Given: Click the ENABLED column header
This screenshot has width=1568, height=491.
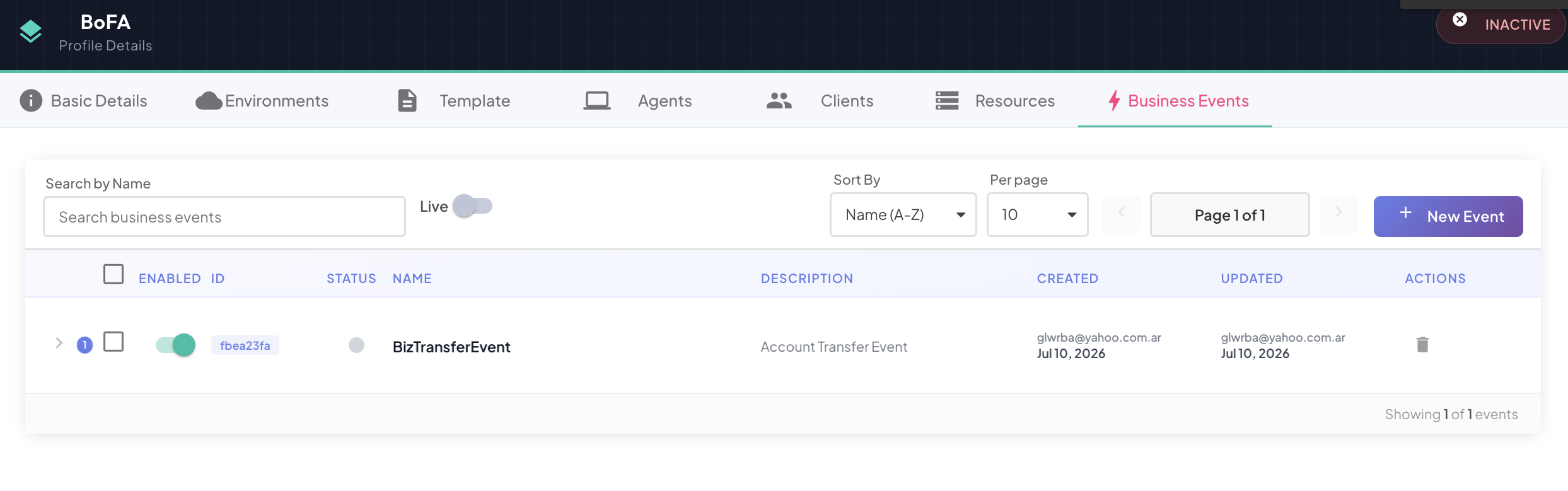Looking at the screenshot, I should pyautogui.click(x=170, y=279).
